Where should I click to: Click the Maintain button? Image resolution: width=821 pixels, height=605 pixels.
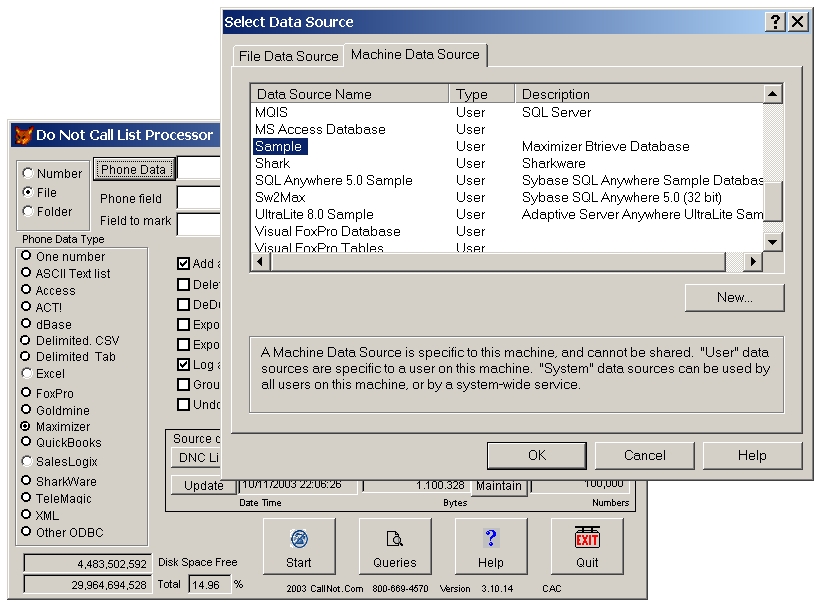point(498,486)
